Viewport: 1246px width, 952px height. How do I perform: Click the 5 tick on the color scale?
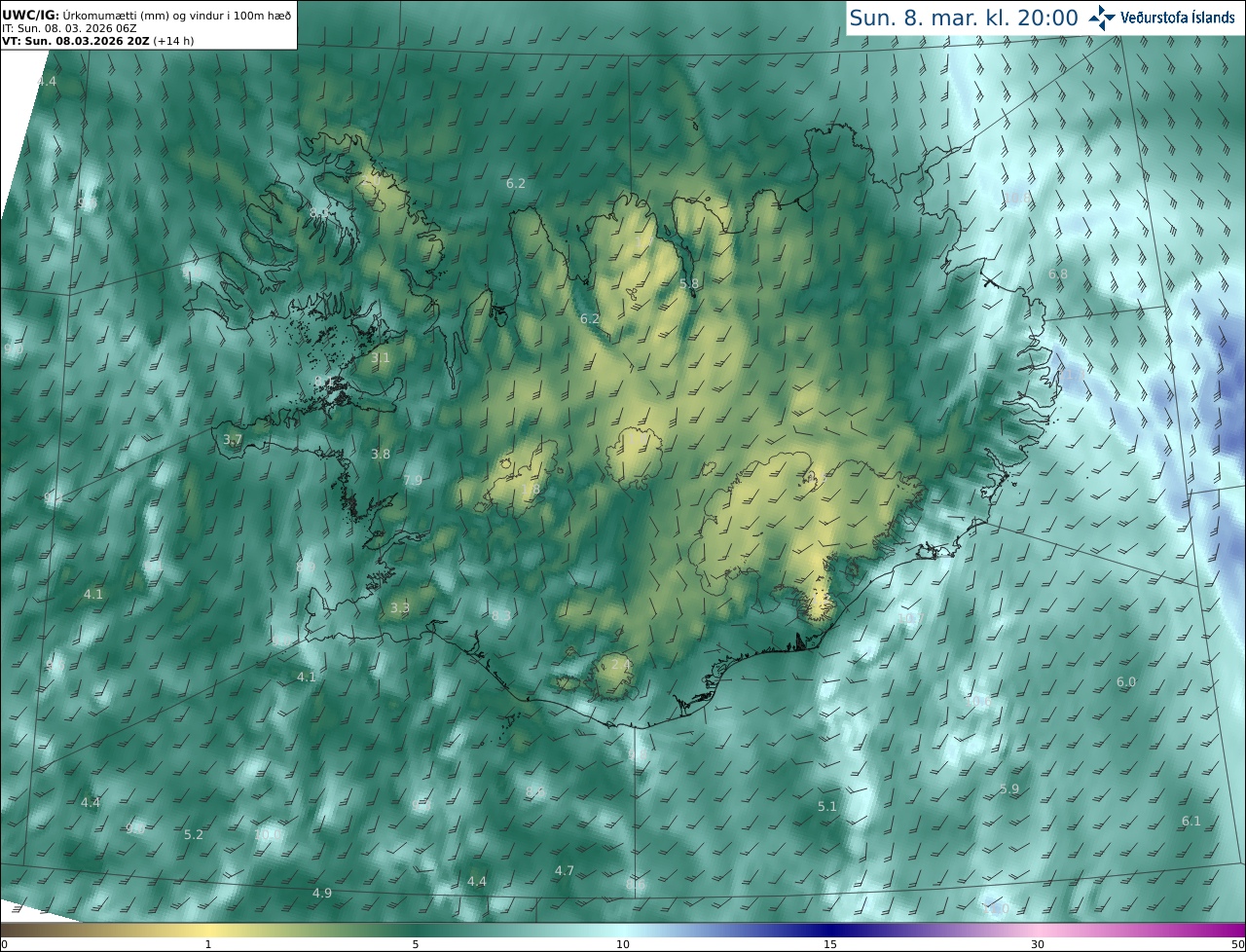pyautogui.click(x=416, y=944)
